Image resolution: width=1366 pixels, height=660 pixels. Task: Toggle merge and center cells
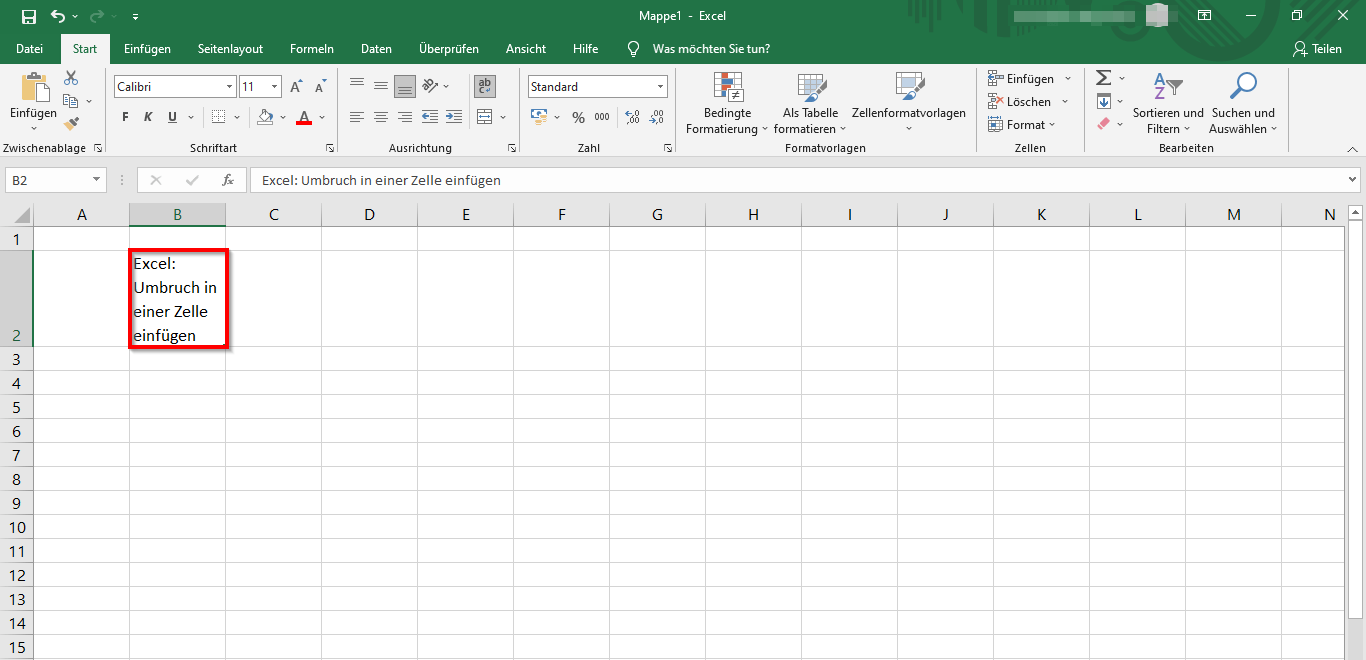(x=485, y=117)
